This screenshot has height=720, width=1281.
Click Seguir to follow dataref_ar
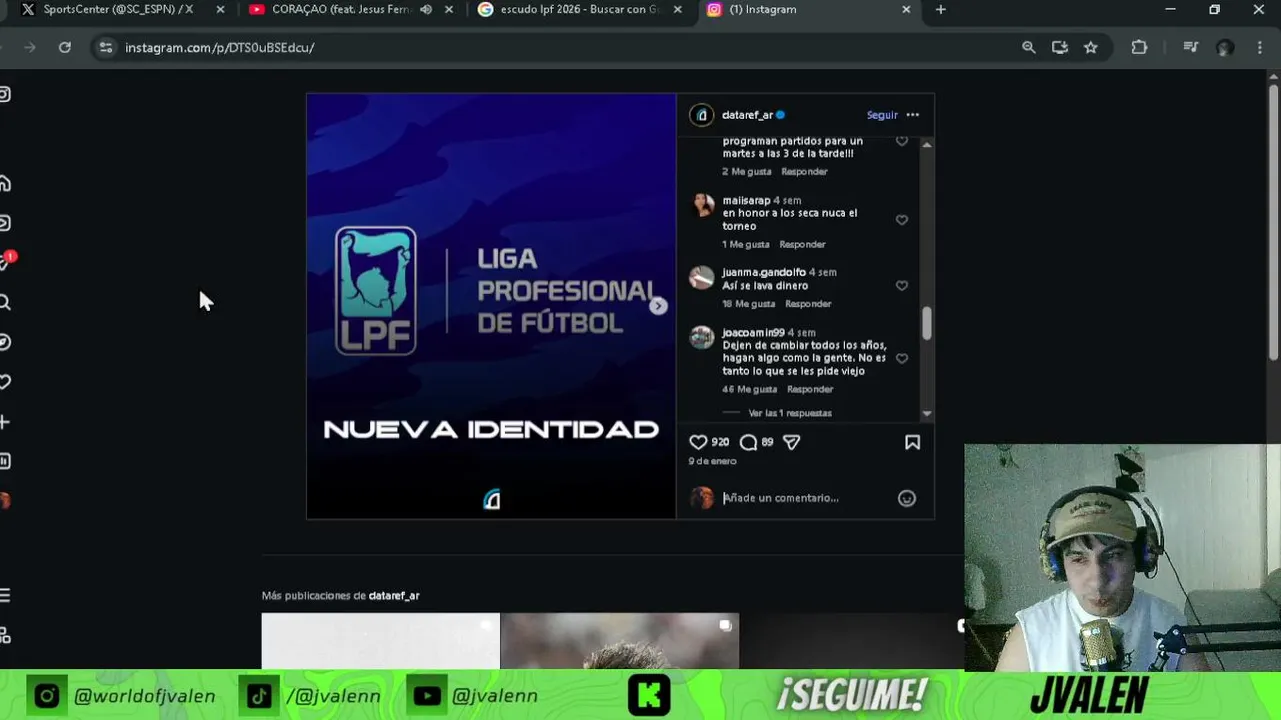pyautogui.click(x=882, y=115)
